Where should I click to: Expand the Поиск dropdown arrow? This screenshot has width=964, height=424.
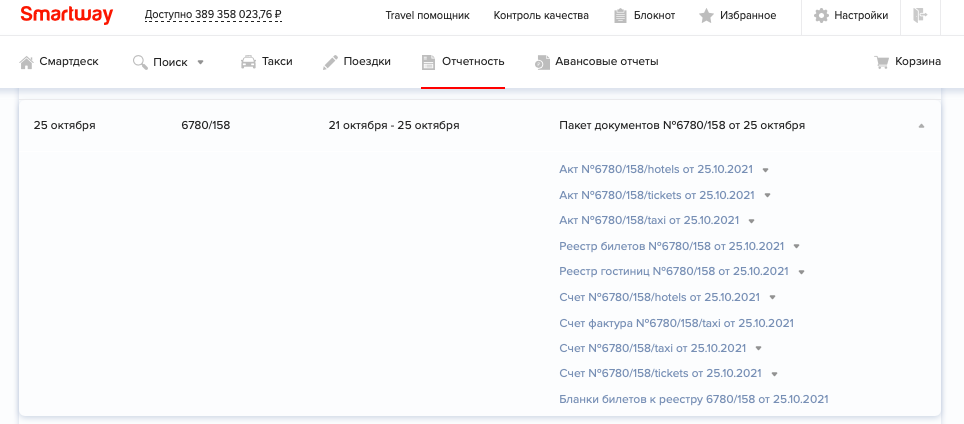[x=200, y=62]
